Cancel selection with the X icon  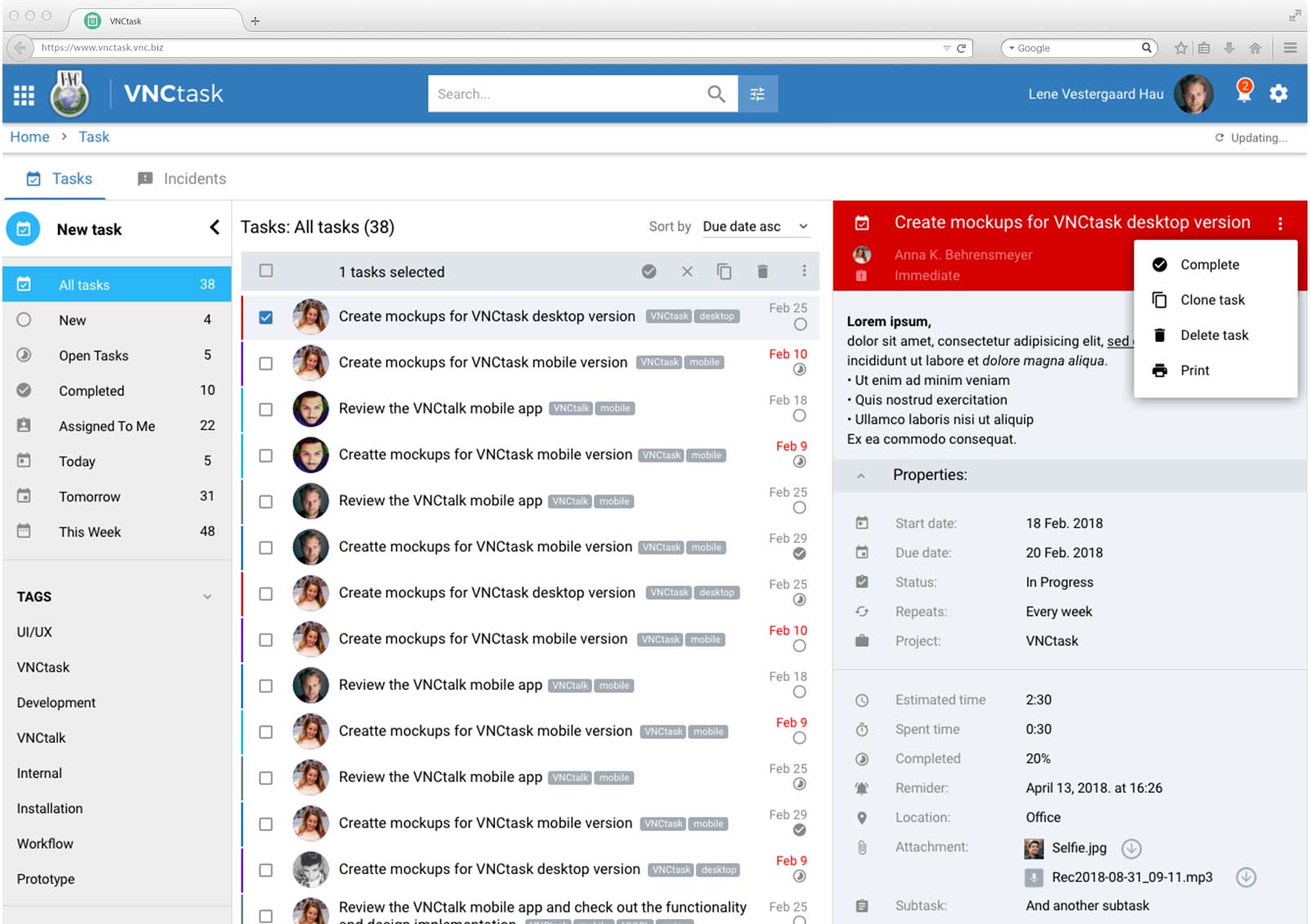[x=687, y=272]
